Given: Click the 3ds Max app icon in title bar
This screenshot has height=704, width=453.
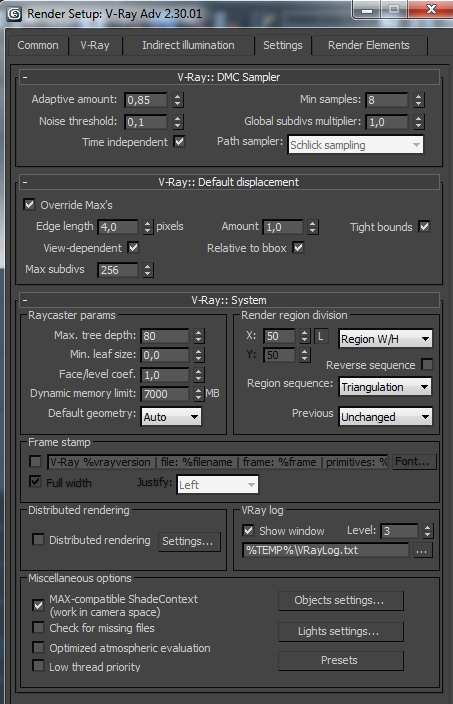Looking at the screenshot, I should tap(14, 14).
